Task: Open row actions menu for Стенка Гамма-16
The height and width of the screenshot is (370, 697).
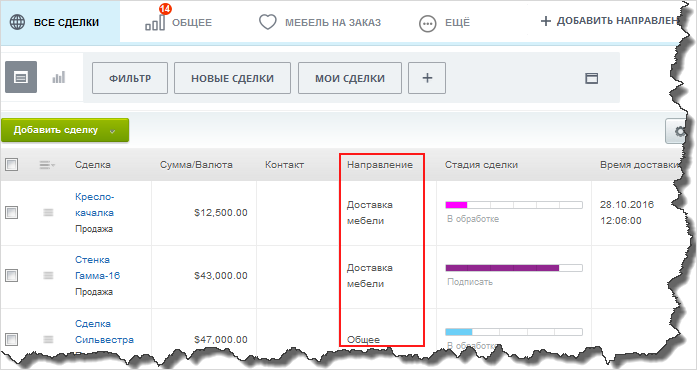Action: coord(48,276)
